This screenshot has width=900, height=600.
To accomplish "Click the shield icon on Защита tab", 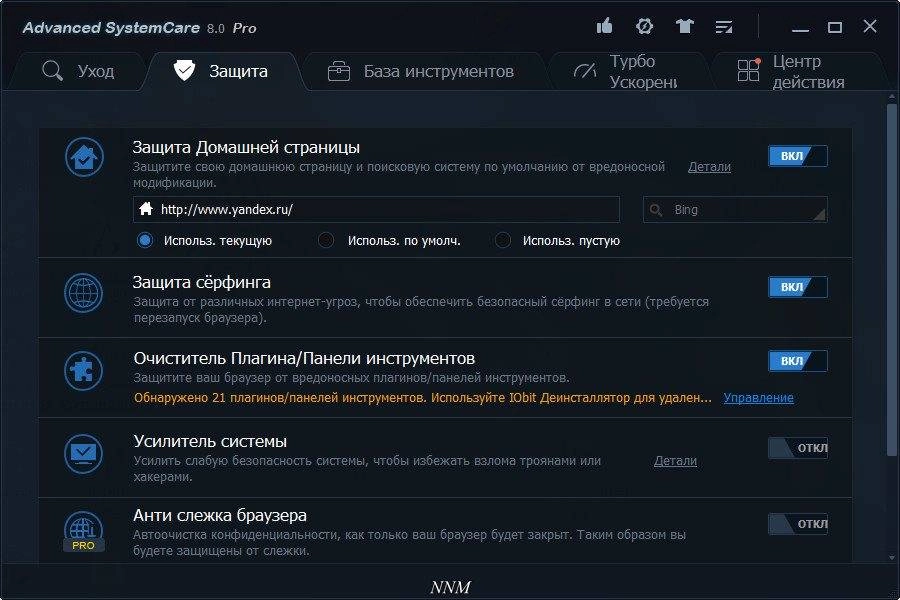I will 184,71.
